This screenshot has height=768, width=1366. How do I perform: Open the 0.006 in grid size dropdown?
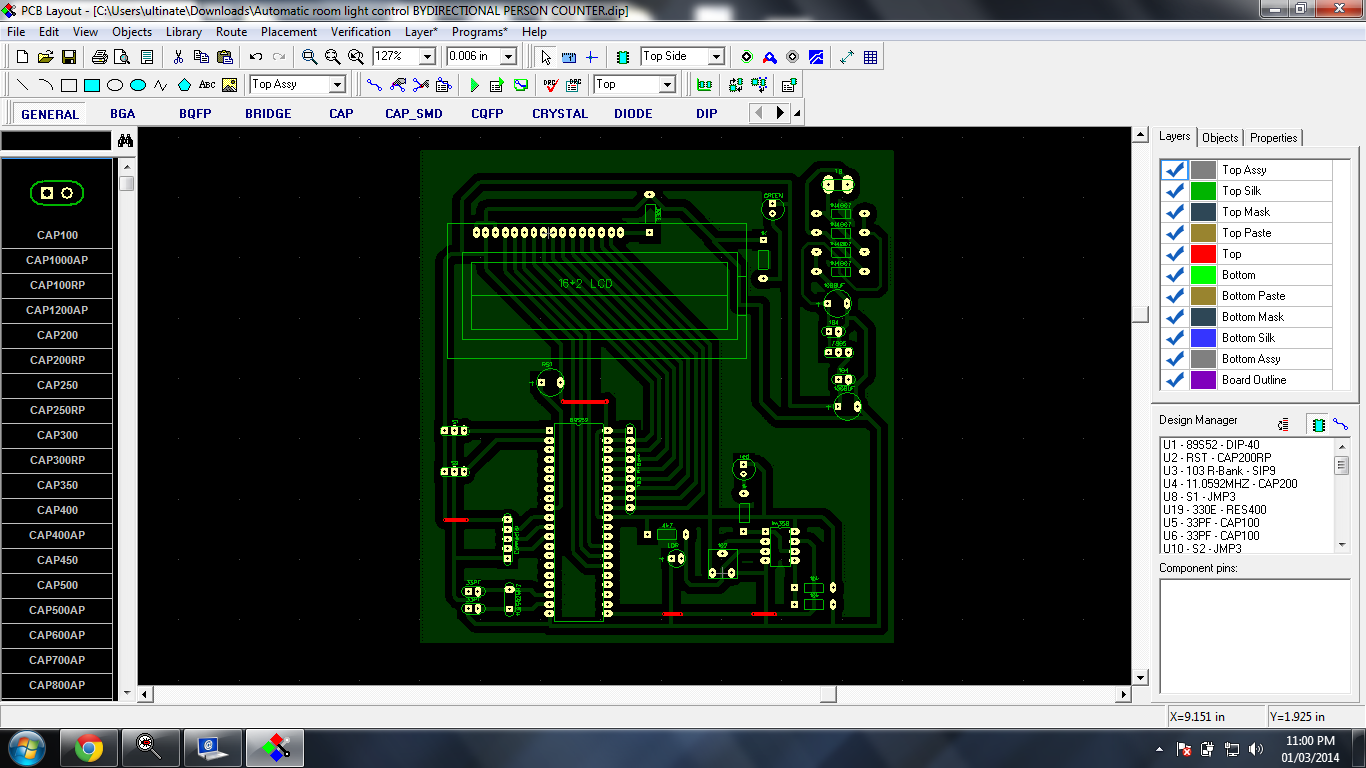coord(508,57)
